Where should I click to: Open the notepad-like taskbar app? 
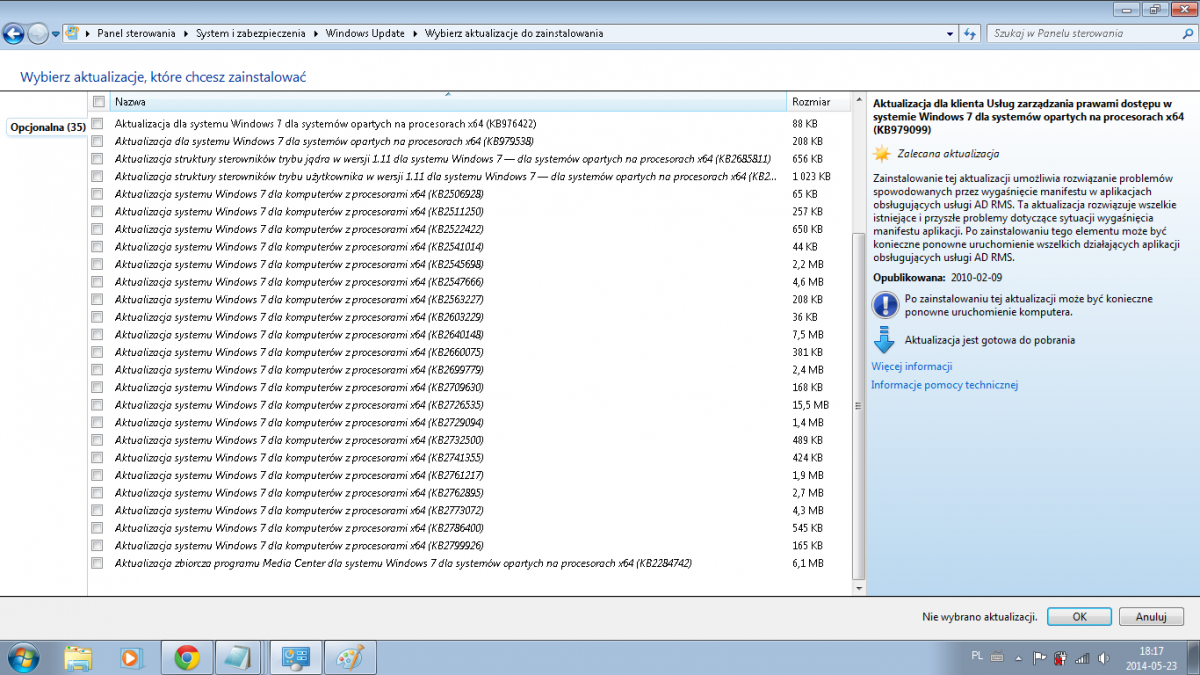point(240,657)
